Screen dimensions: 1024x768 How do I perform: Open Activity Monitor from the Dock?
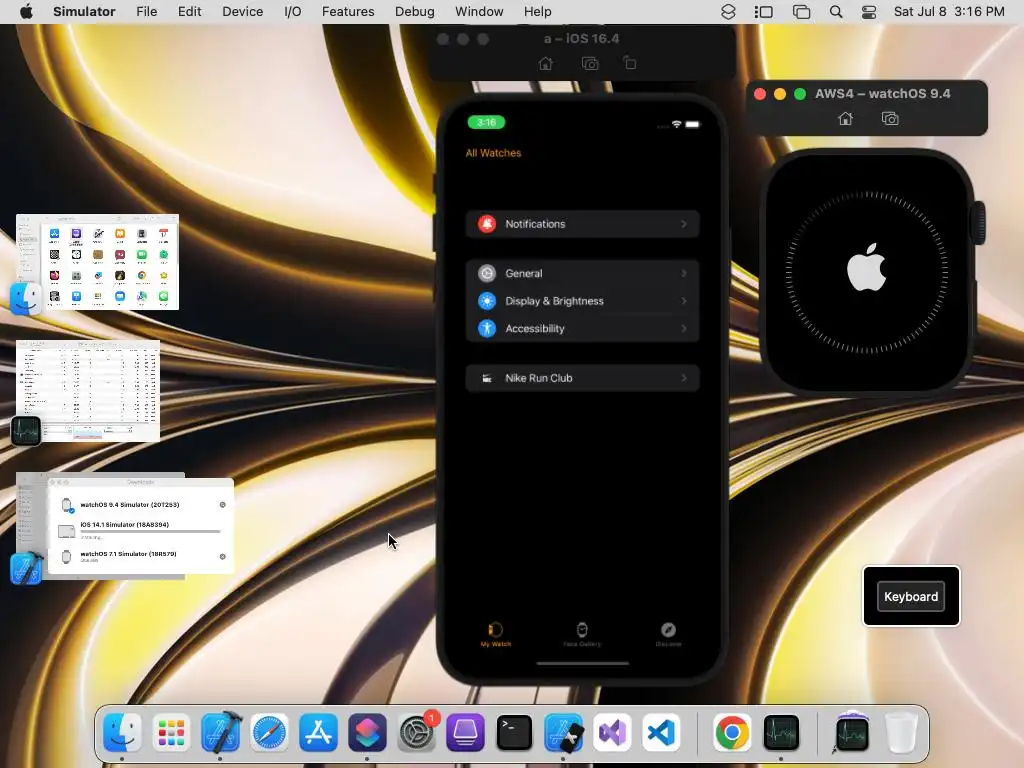click(781, 732)
